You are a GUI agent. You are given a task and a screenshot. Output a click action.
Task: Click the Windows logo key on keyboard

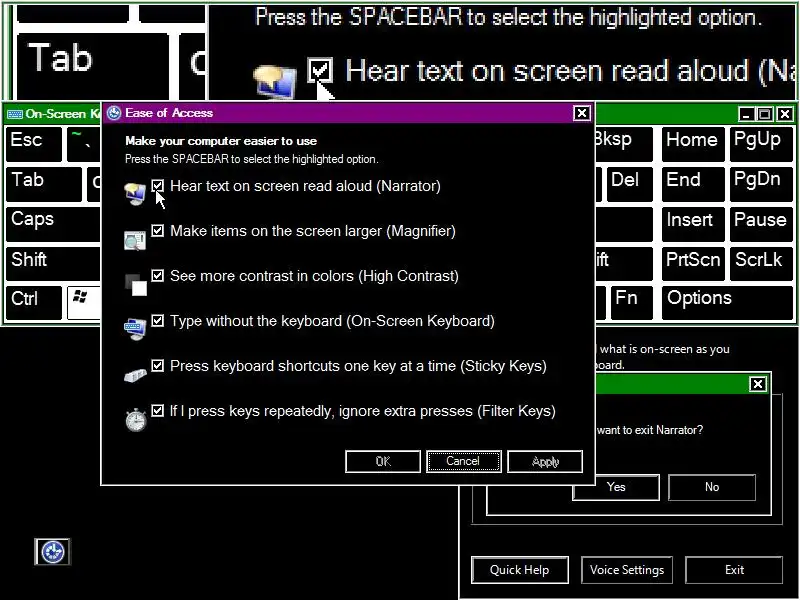84,302
